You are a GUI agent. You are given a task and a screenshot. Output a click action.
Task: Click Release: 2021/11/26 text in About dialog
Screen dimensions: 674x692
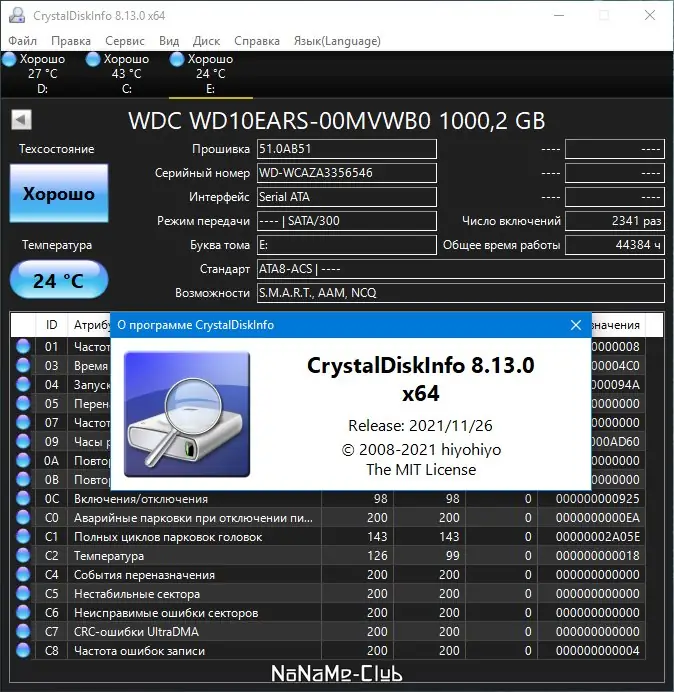tap(420, 425)
